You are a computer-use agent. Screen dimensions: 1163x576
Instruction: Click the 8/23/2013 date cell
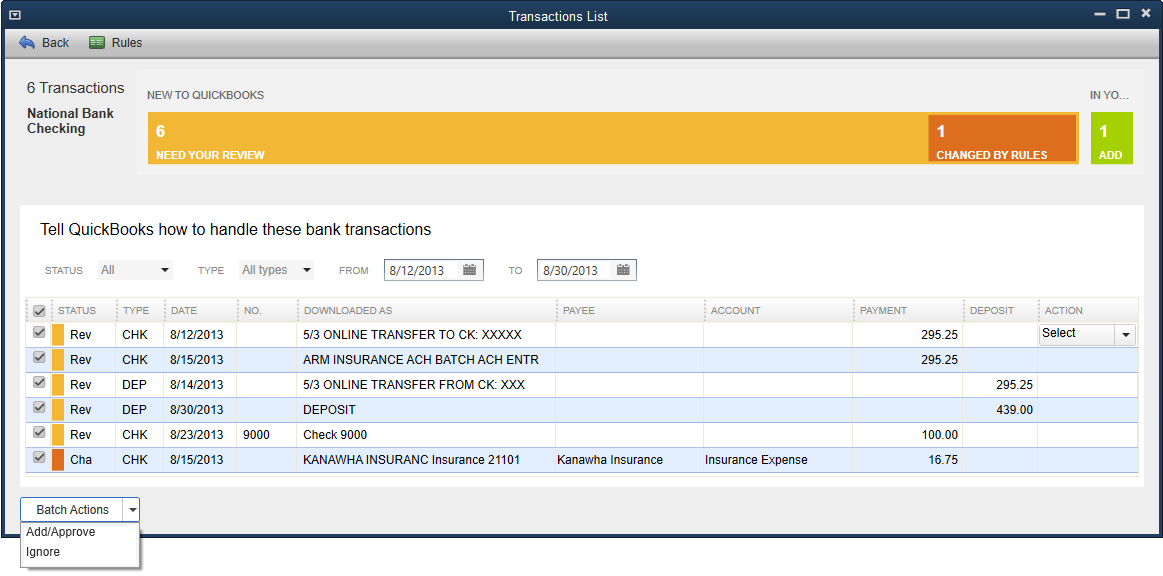200,434
